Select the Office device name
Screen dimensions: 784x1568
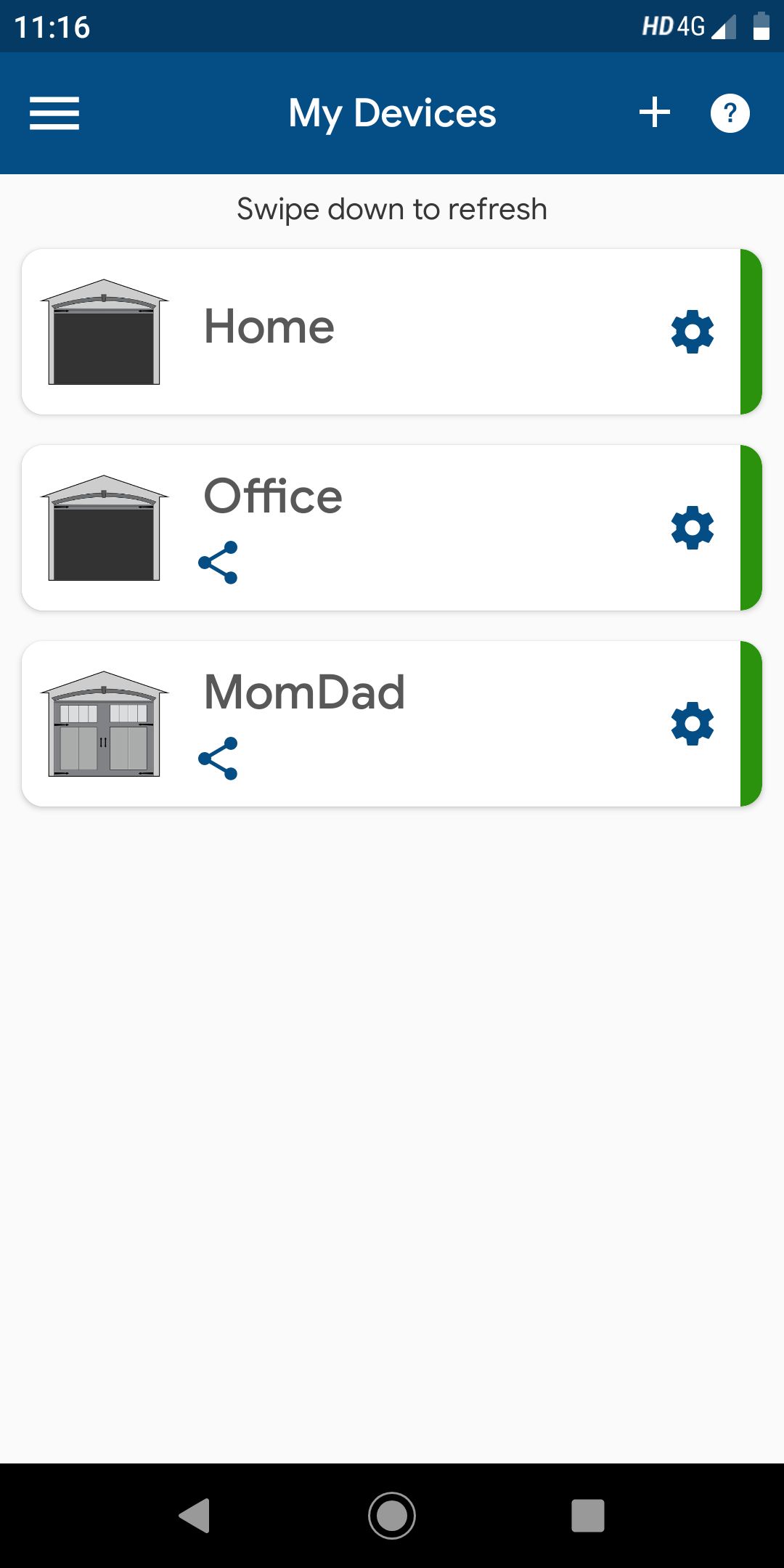273,496
